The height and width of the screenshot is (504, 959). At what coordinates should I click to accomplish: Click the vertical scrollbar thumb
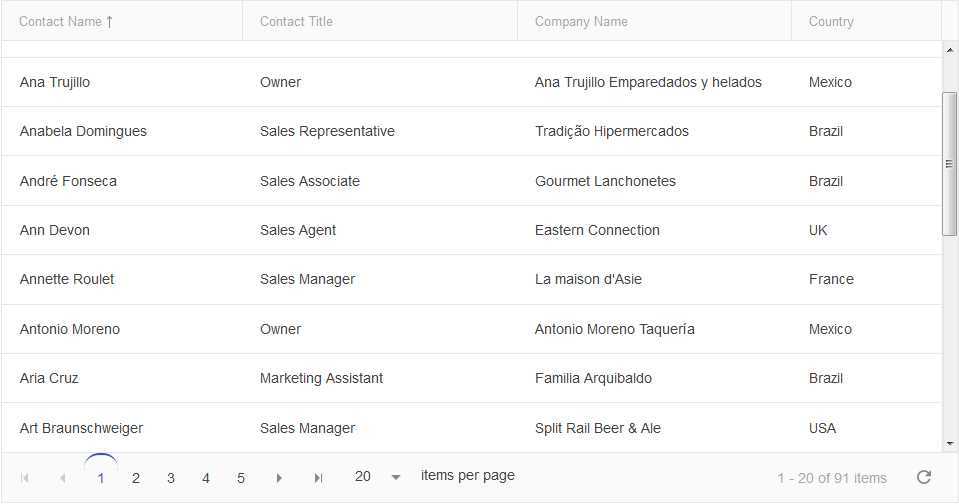(x=949, y=163)
